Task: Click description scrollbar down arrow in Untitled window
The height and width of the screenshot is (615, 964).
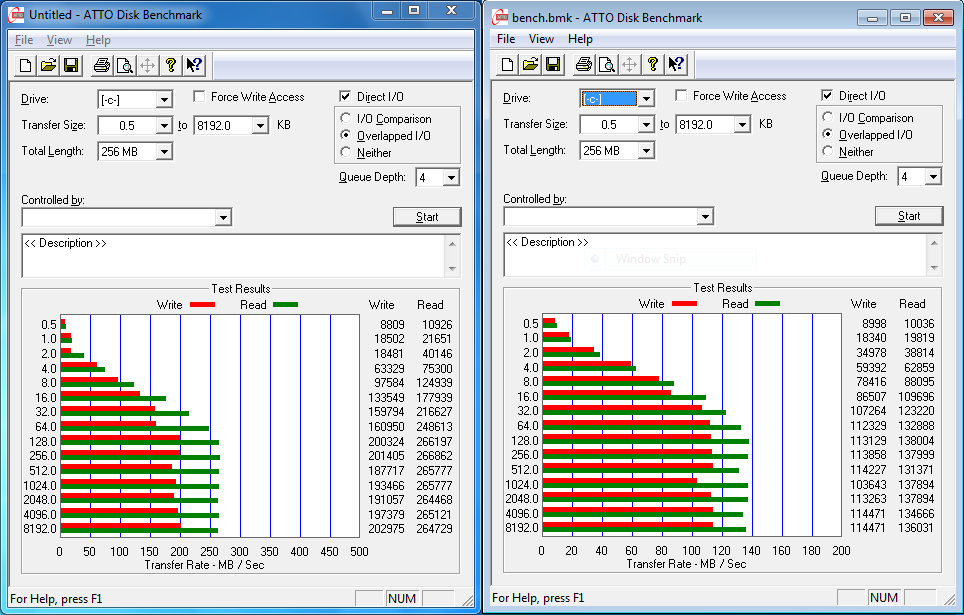Action: point(452,269)
